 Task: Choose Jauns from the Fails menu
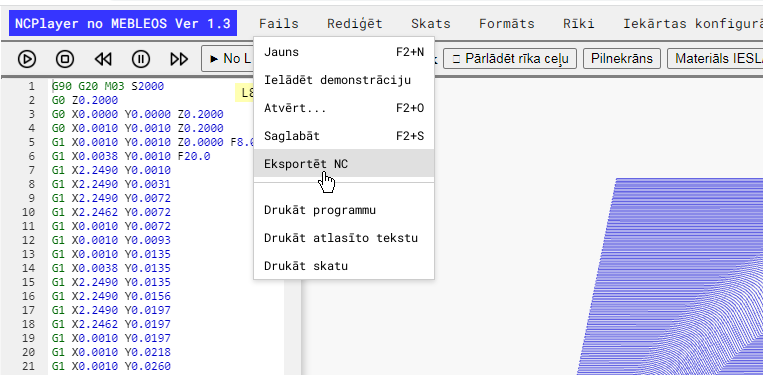coord(344,52)
